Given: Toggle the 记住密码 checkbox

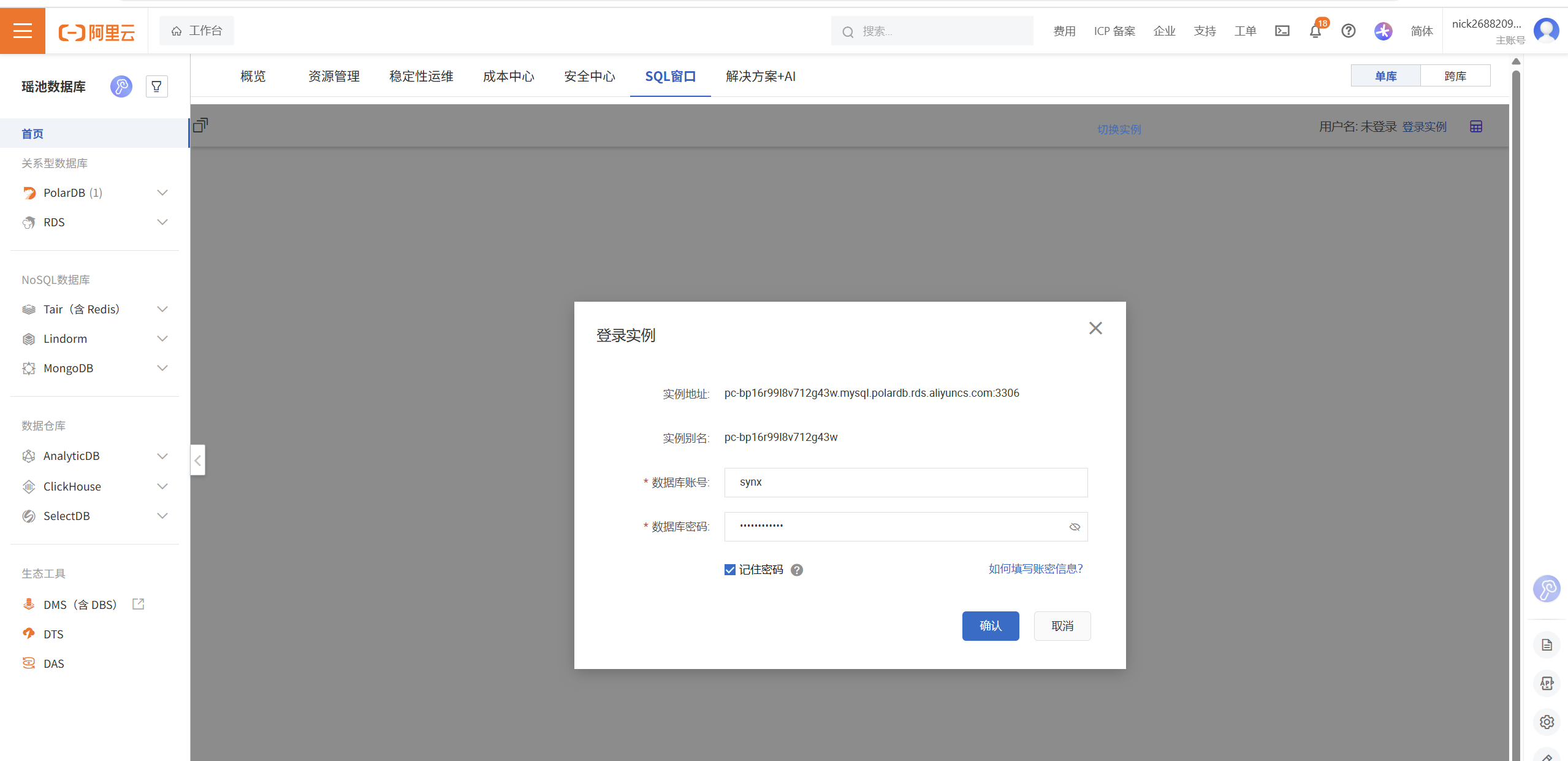Looking at the screenshot, I should [x=729, y=570].
